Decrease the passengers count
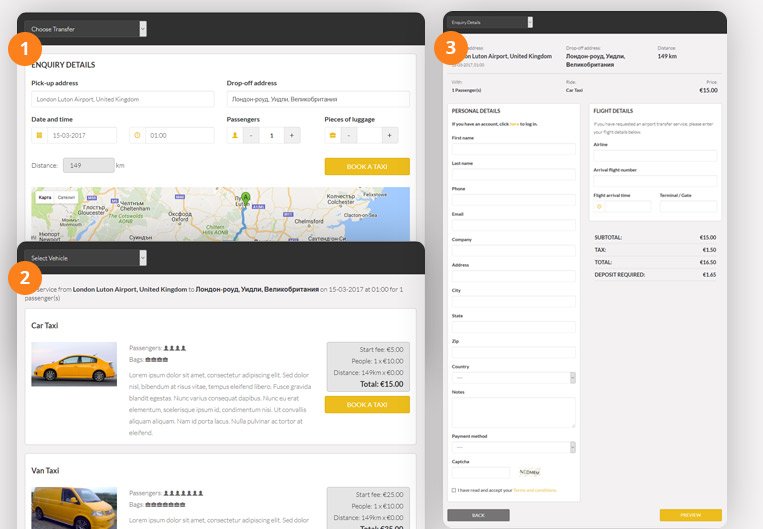This screenshot has height=529, width=763. click(x=251, y=135)
